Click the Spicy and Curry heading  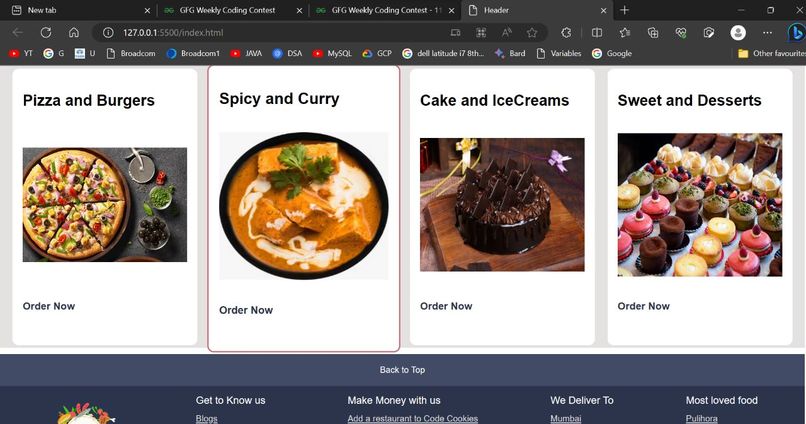click(x=279, y=99)
